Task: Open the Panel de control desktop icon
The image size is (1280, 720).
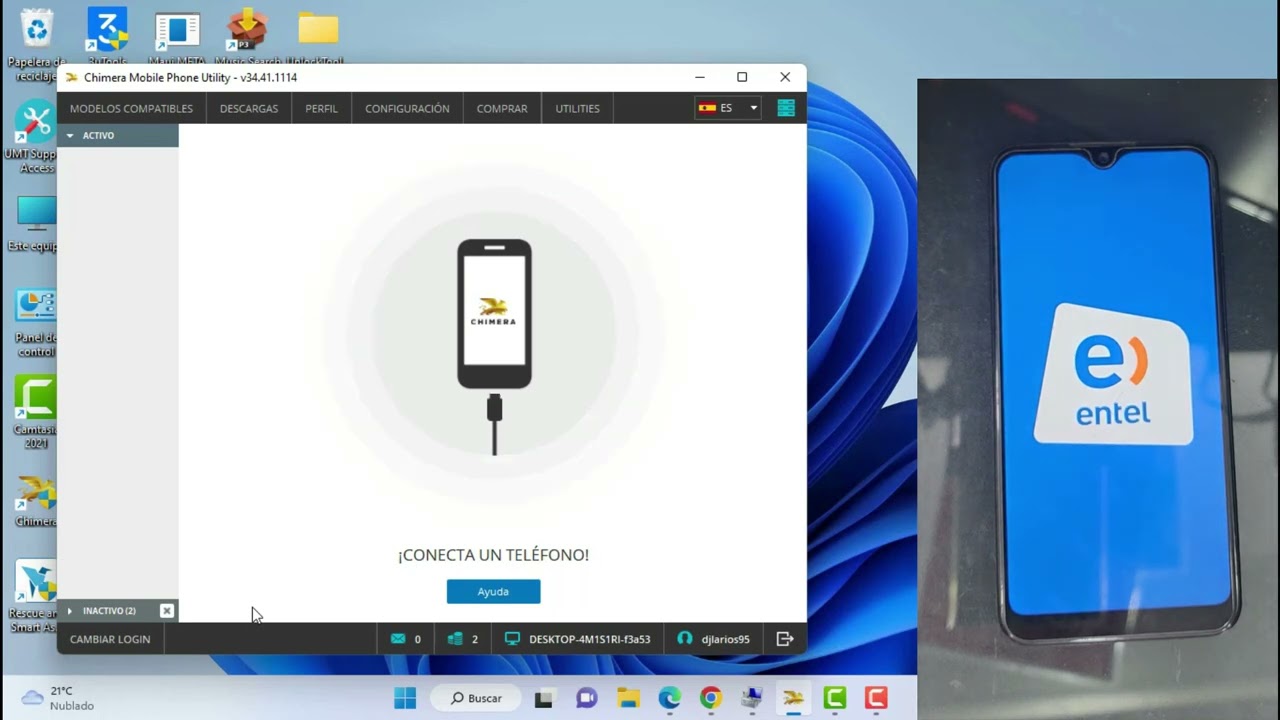Action: [x=36, y=323]
